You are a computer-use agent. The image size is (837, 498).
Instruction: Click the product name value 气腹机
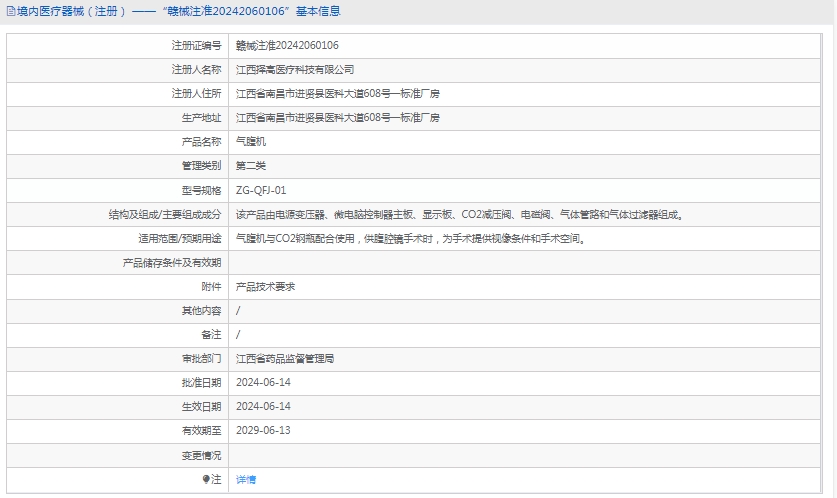[251, 142]
